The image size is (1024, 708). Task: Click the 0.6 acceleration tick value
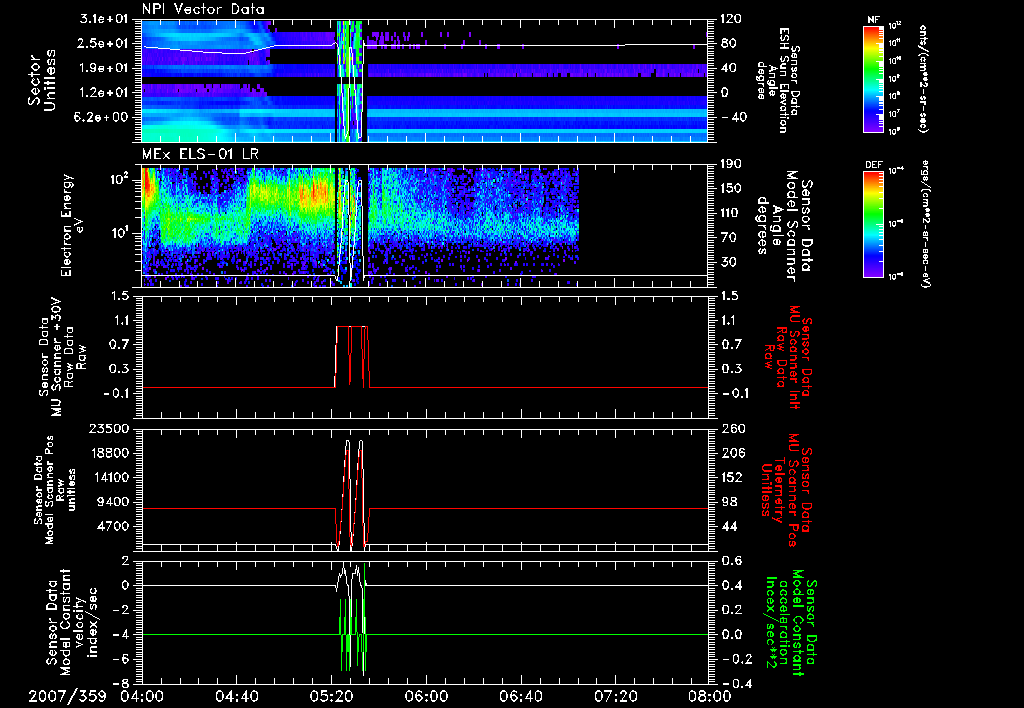[731, 561]
